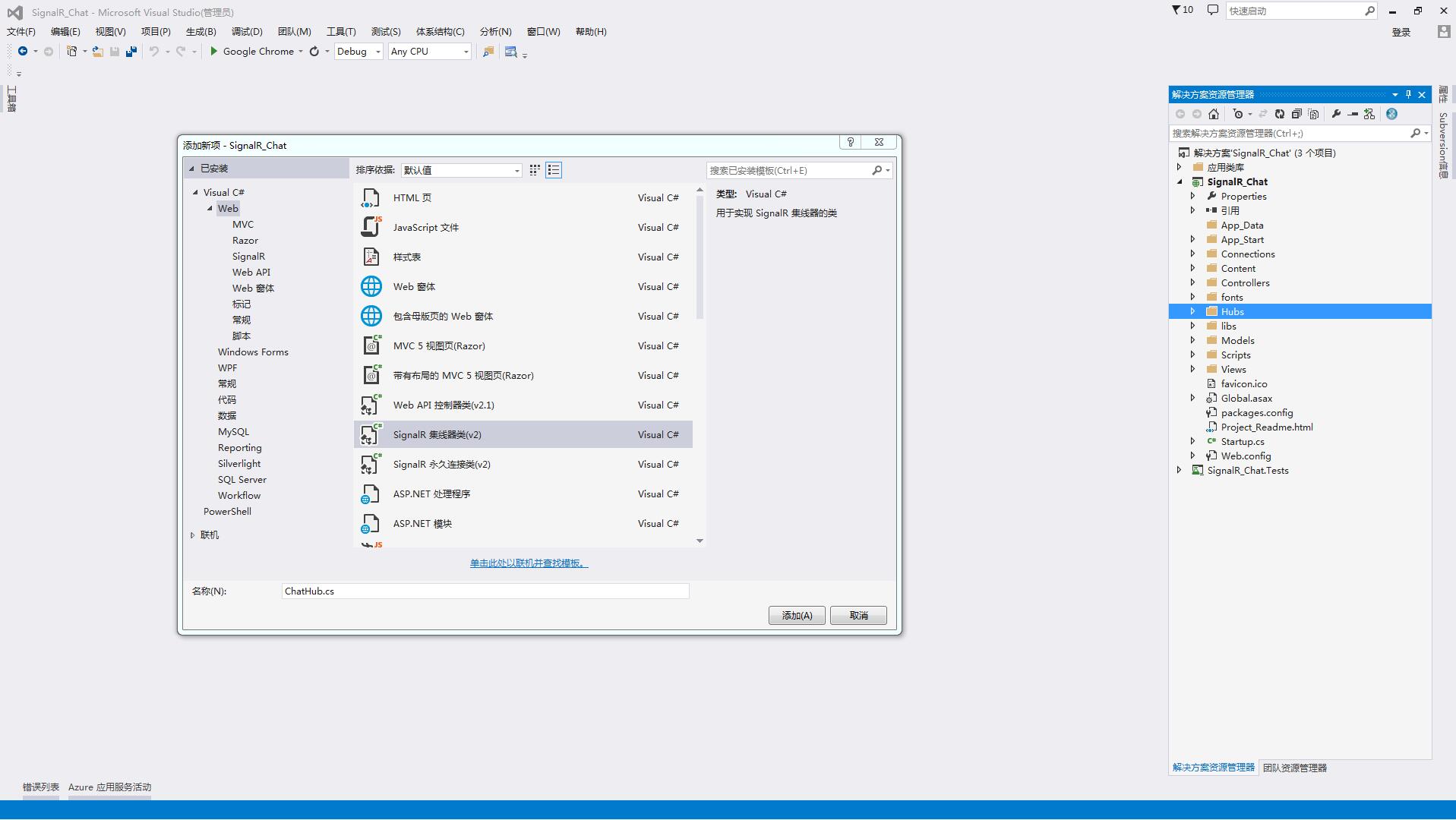The width and height of the screenshot is (1456, 820).
Task: Click the template search magnifier icon
Action: click(877, 171)
